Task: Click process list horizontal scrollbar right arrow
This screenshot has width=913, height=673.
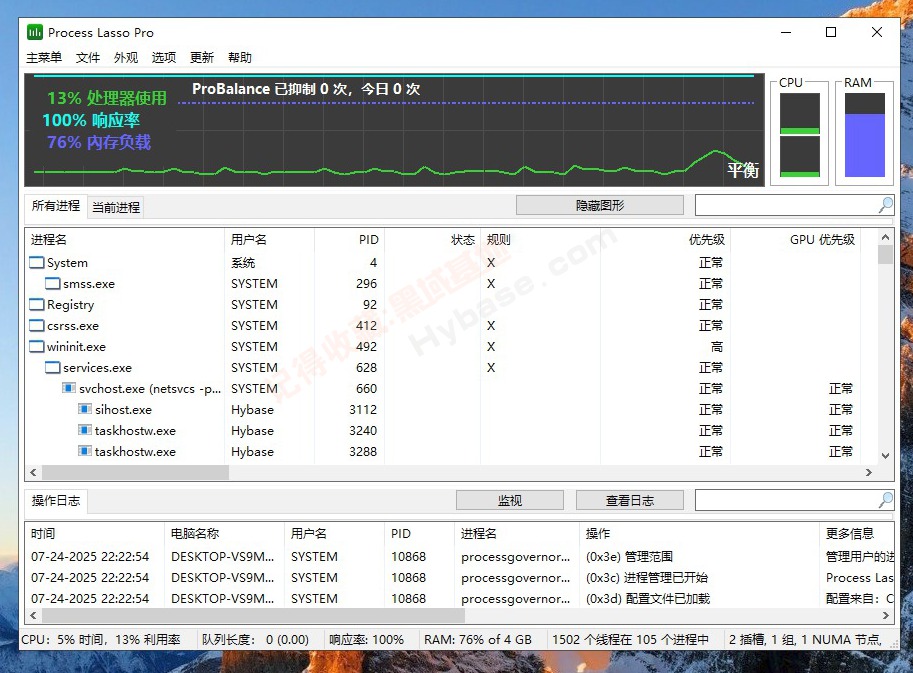Action: point(869,472)
